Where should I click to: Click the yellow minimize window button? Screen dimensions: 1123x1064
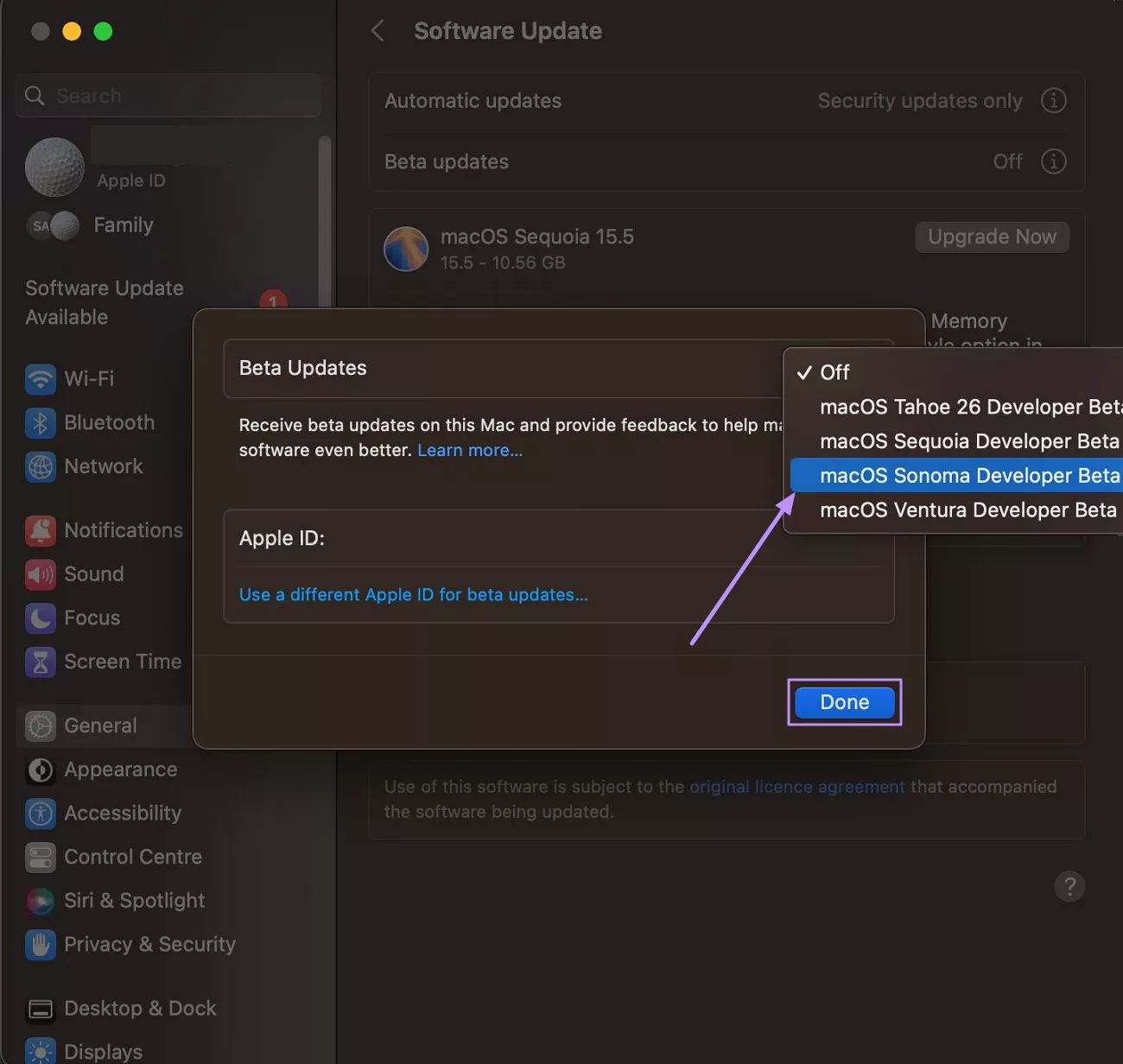(72, 31)
